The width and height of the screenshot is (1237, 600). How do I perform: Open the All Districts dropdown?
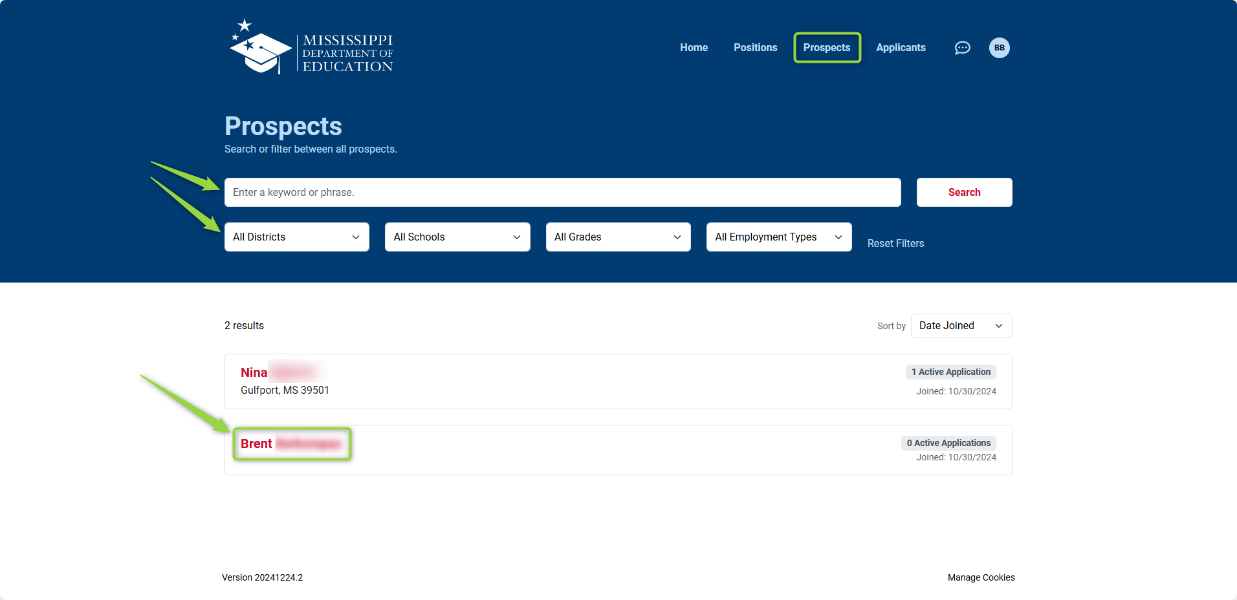pyautogui.click(x=296, y=237)
